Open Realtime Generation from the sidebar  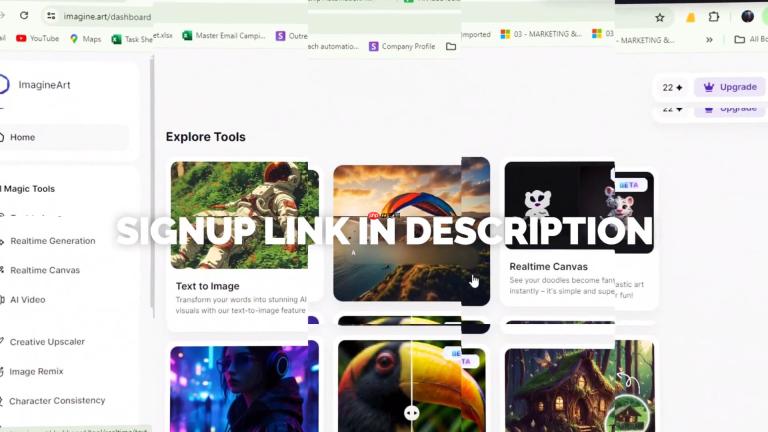pyautogui.click(x=52, y=241)
